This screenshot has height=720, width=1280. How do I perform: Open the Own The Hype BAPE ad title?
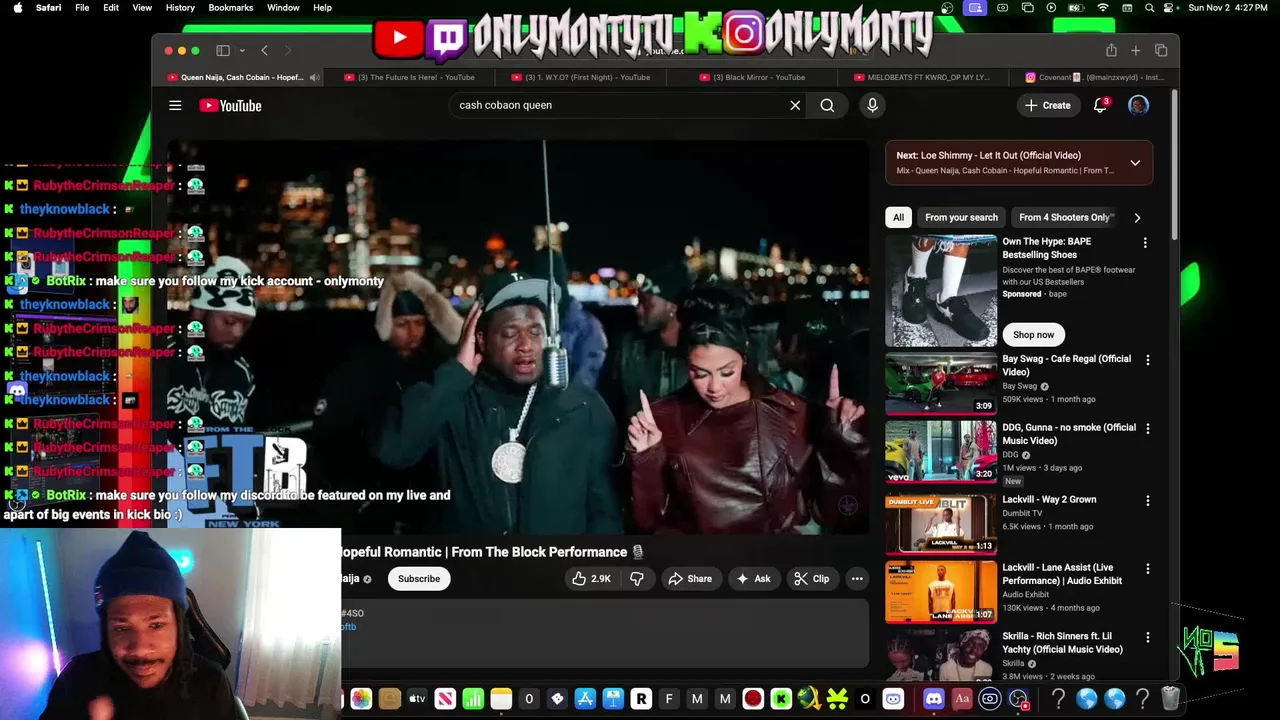1046,248
